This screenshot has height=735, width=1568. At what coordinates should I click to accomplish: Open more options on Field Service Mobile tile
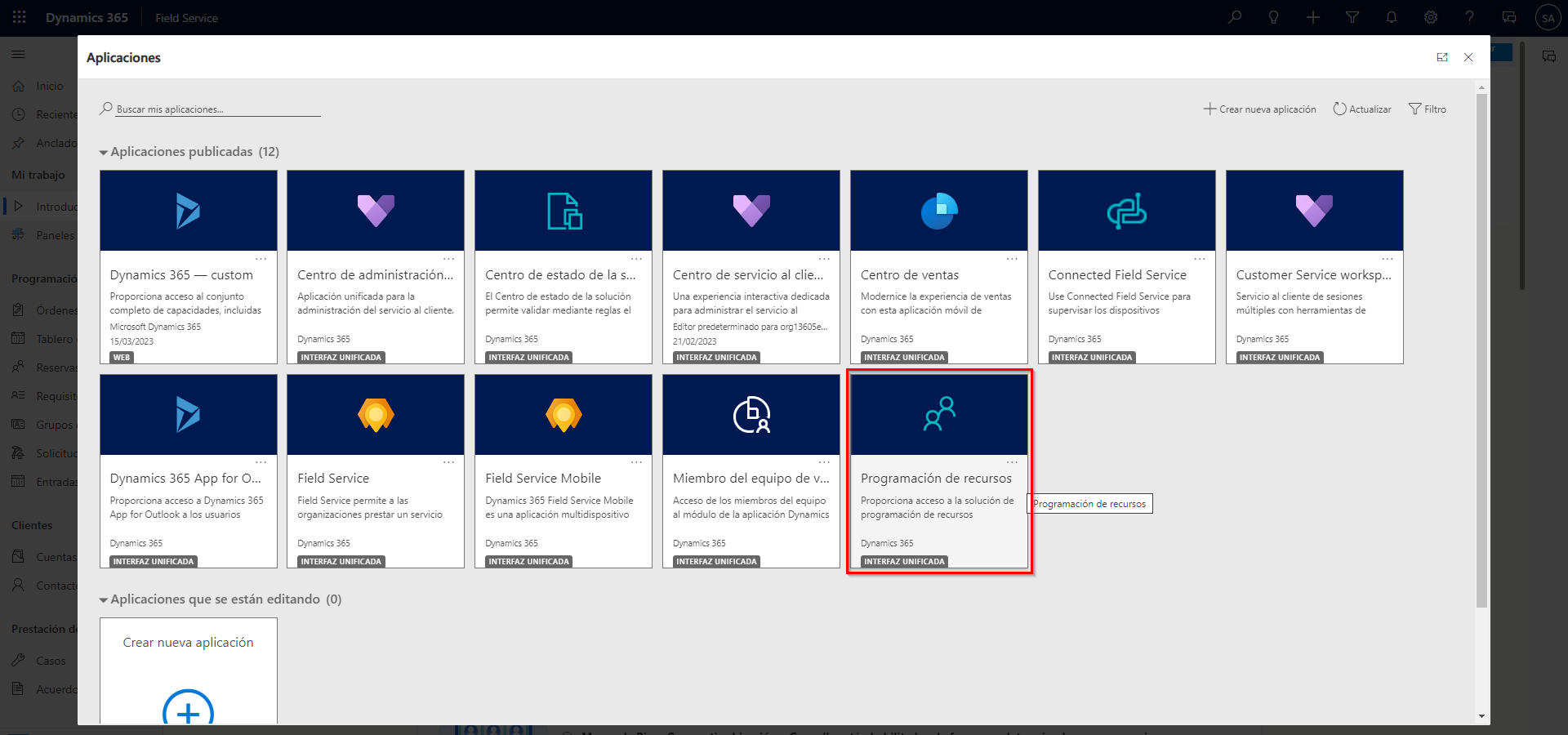point(636,462)
